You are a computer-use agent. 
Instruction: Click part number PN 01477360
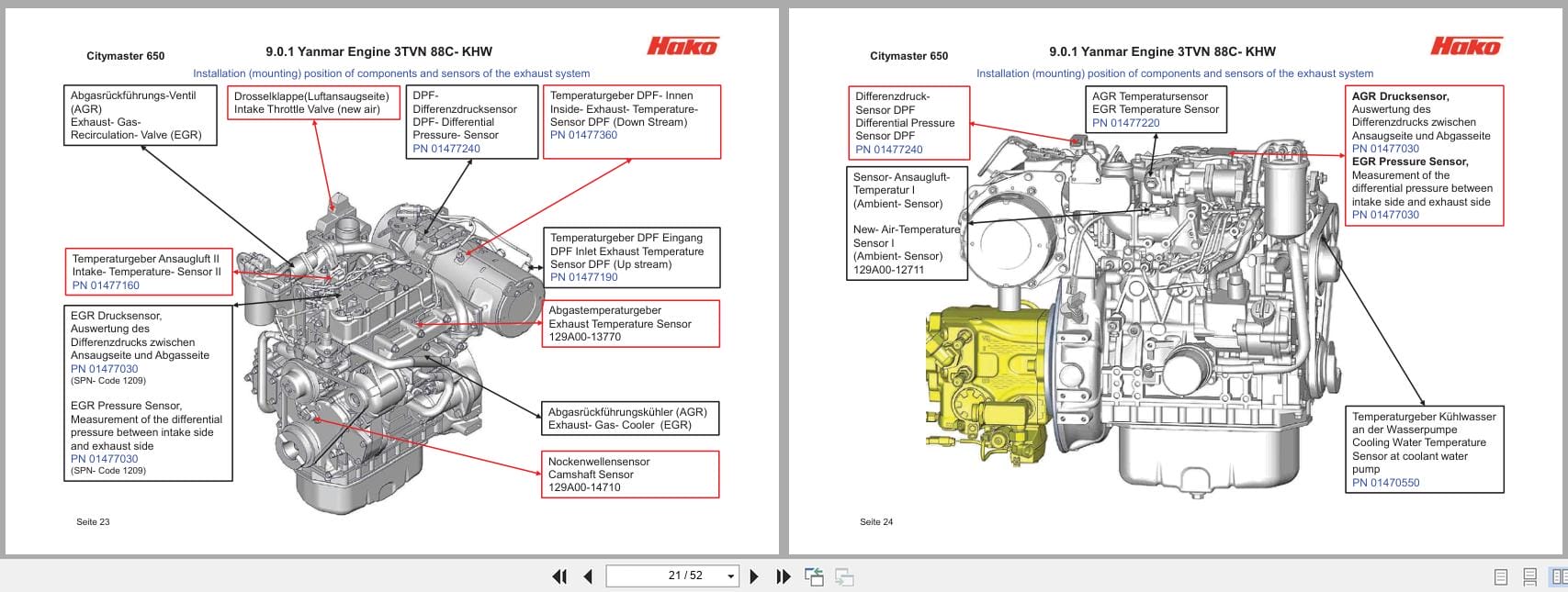click(x=583, y=135)
